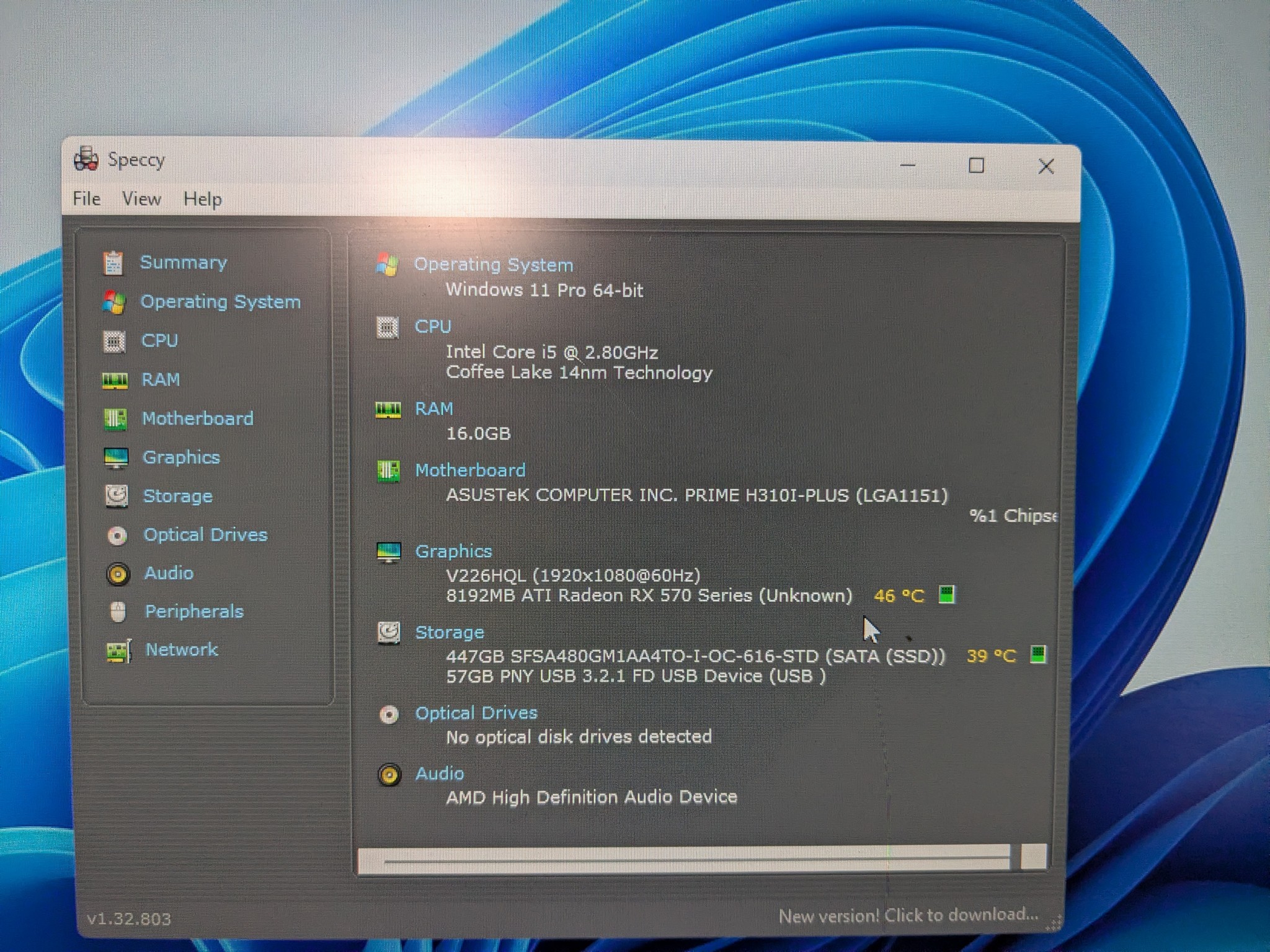Viewport: 1270px width, 952px height.
Task: Click the 'Coffee Lake 14nm Technology' text
Action: [x=579, y=372]
